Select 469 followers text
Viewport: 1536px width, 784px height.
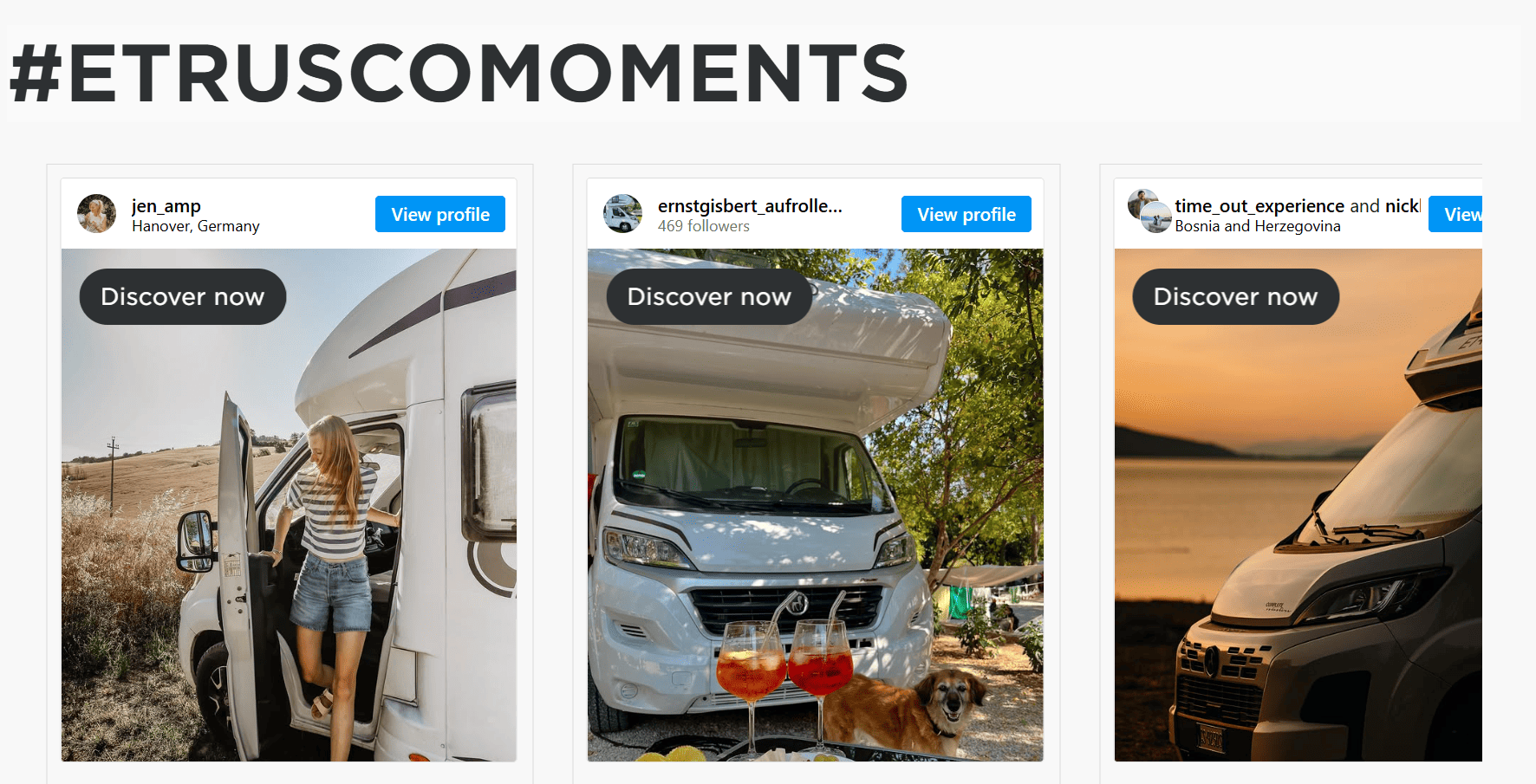[x=704, y=226]
